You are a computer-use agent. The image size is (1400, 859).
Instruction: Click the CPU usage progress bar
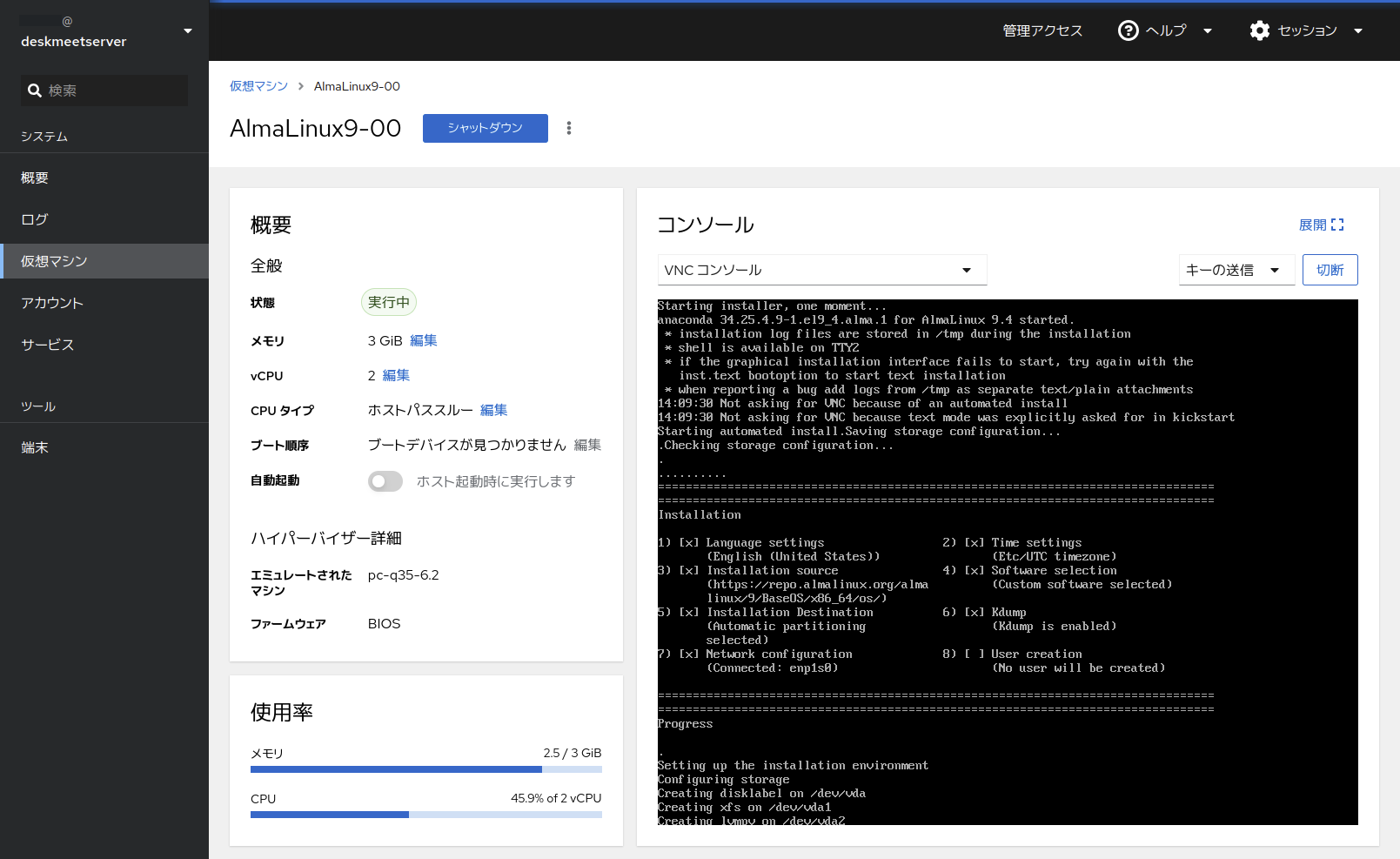click(x=426, y=815)
